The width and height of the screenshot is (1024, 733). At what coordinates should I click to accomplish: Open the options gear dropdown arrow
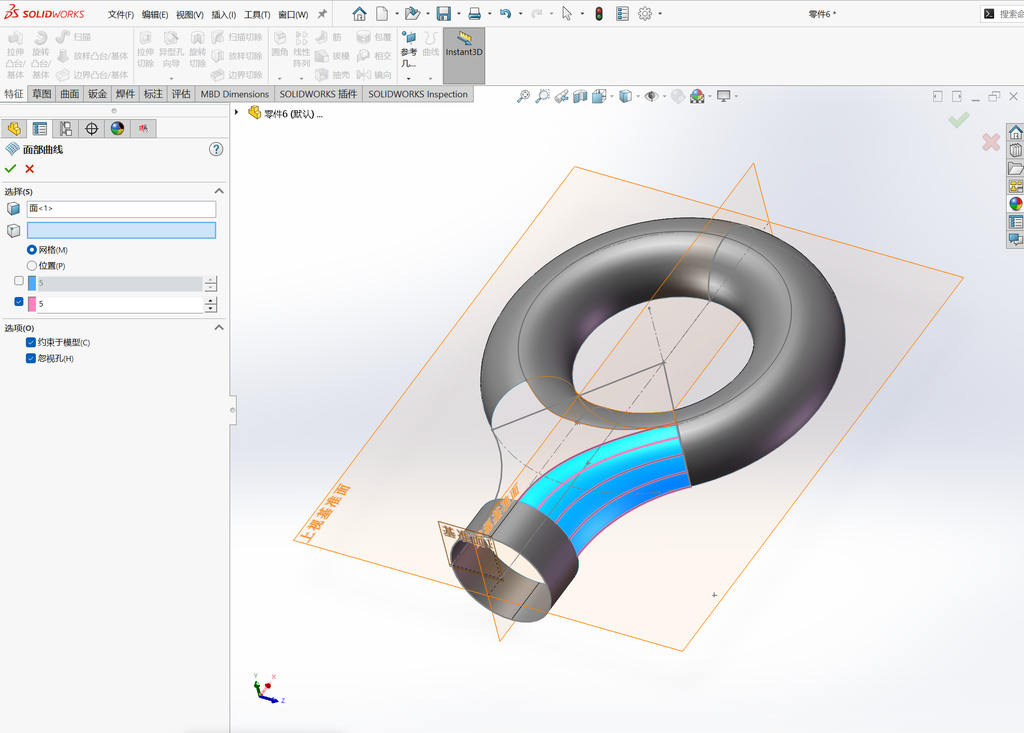[660, 14]
